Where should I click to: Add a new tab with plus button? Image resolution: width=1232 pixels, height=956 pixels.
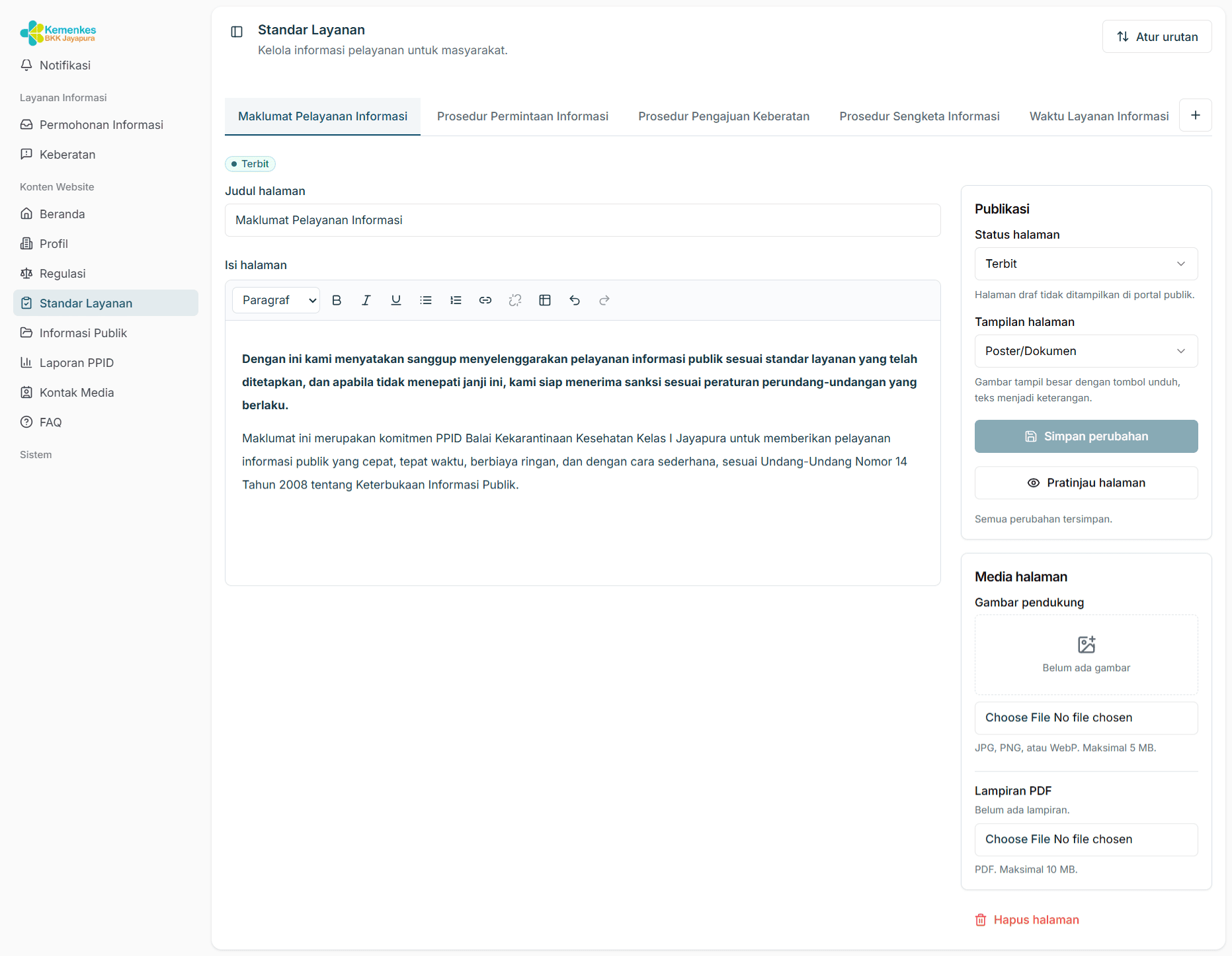(x=1196, y=115)
